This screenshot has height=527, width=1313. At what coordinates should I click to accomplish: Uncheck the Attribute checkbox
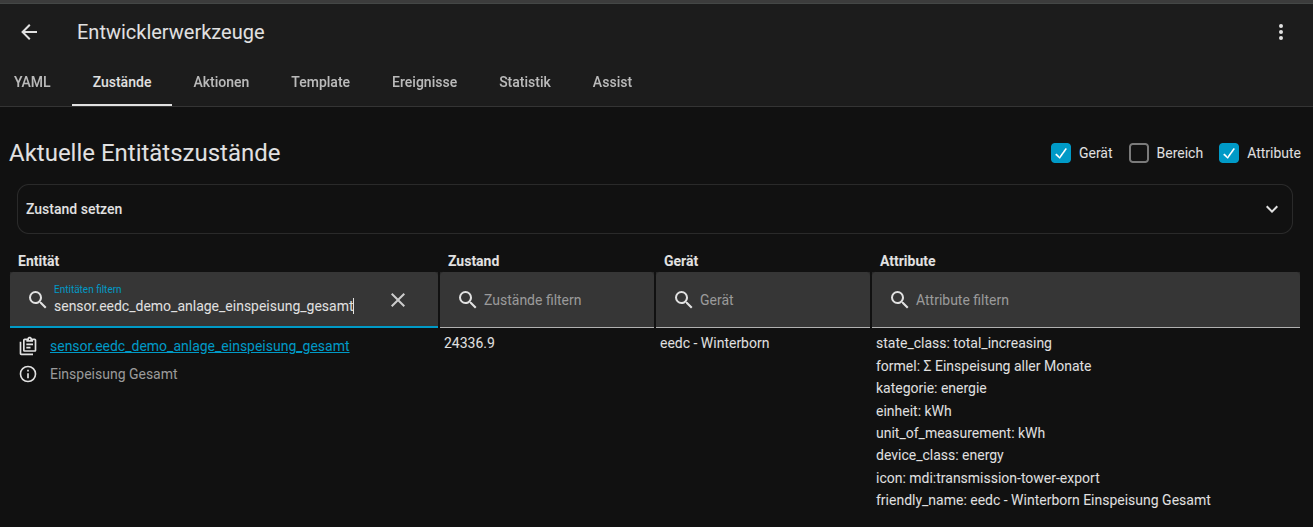click(1229, 153)
